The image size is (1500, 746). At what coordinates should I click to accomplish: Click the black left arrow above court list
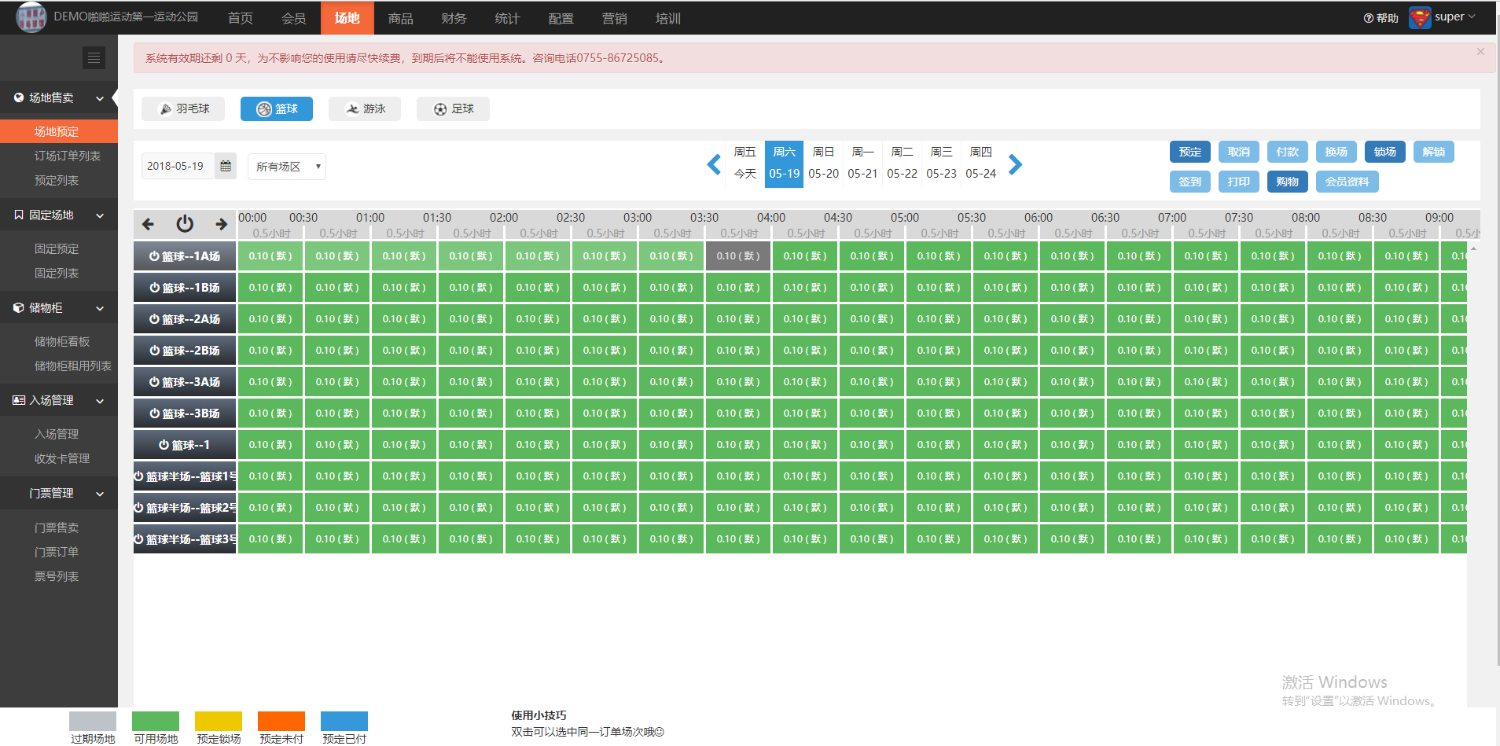(x=148, y=224)
